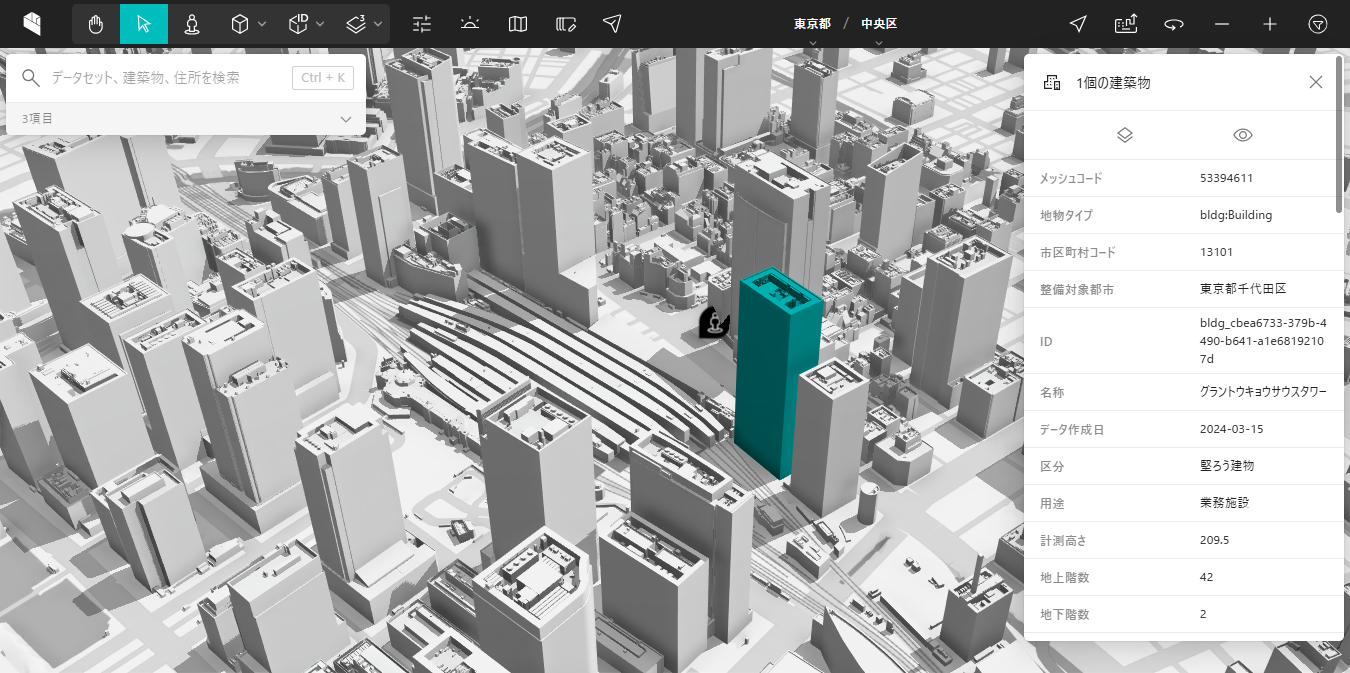Screen dimensions: 1350x673
Task: Open the sunlight time settings
Action: tap(470, 24)
